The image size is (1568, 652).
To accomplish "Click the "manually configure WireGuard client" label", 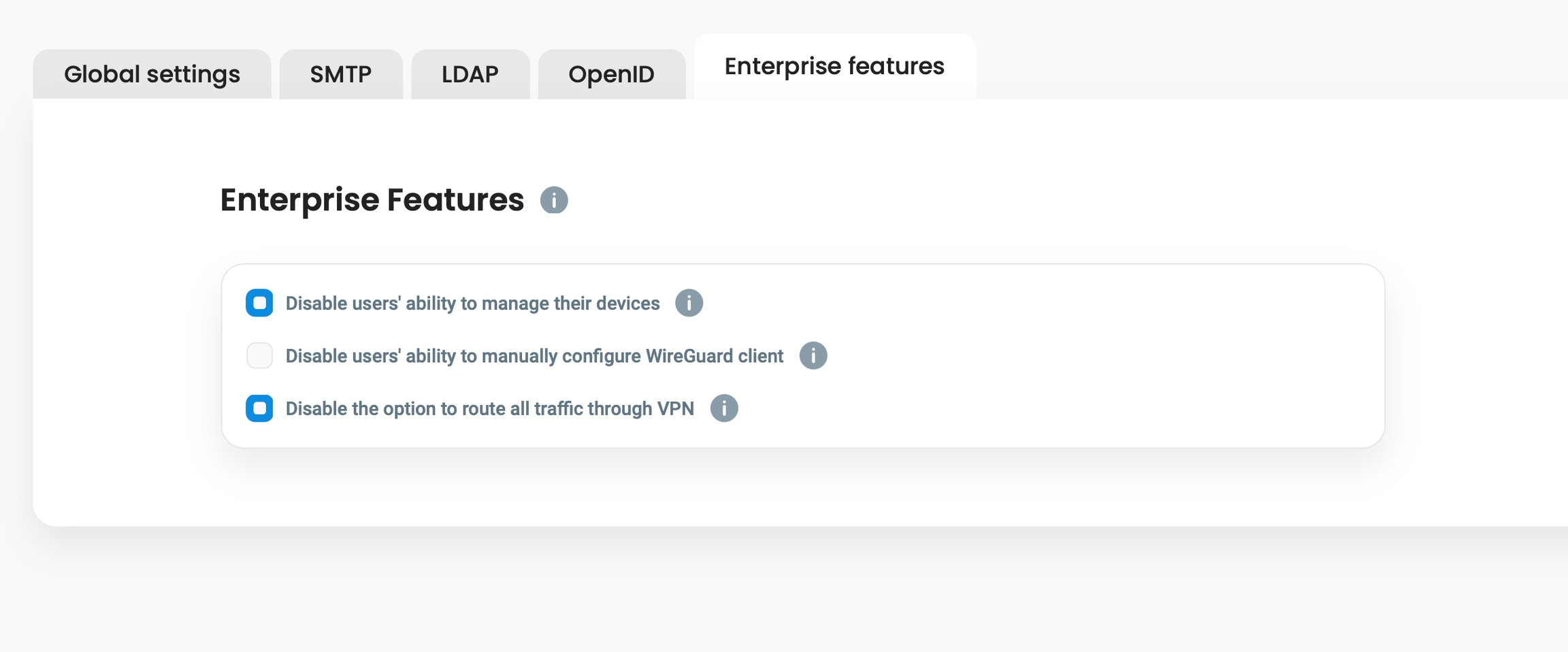I will (534, 356).
